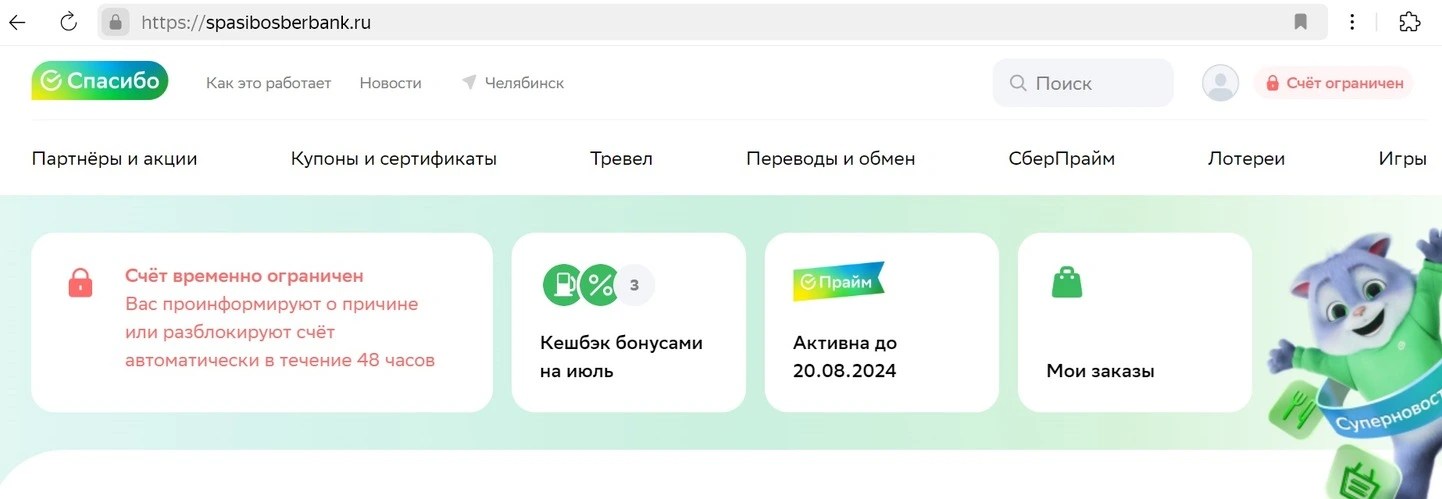Open the Игры menu item
This screenshot has height=499, width=1442.
click(1403, 158)
